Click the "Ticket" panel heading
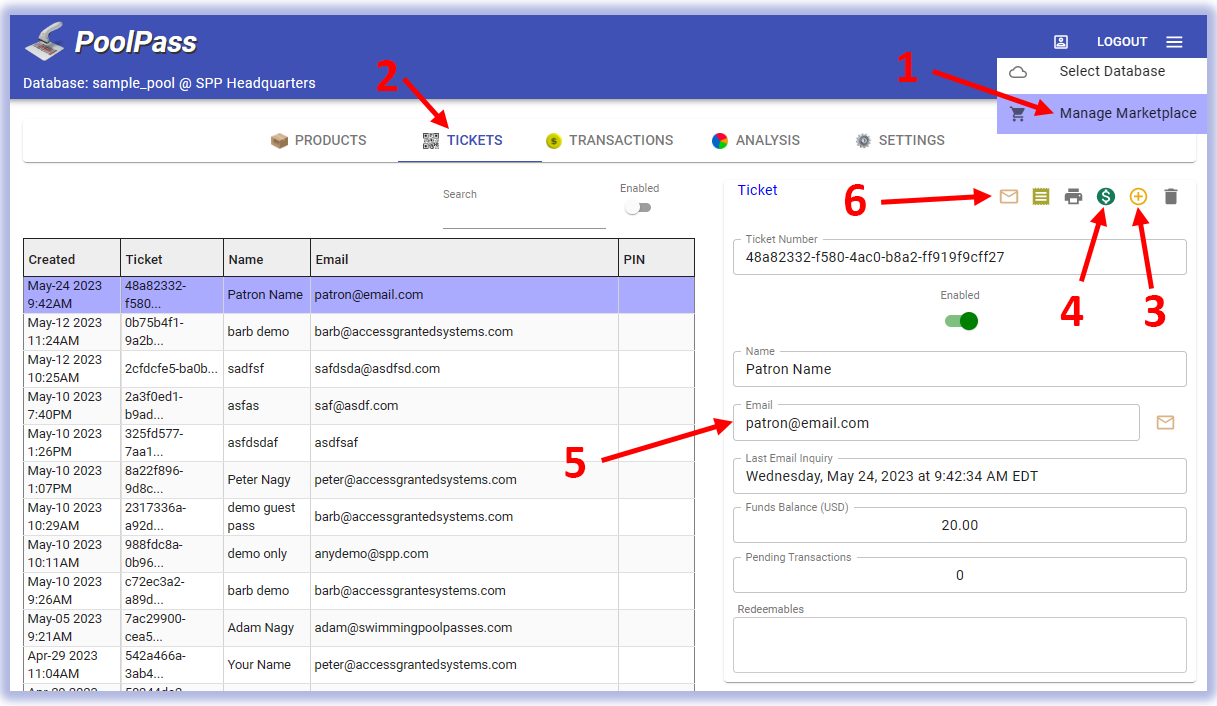The image size is (1217, 706). click(757, 190)
